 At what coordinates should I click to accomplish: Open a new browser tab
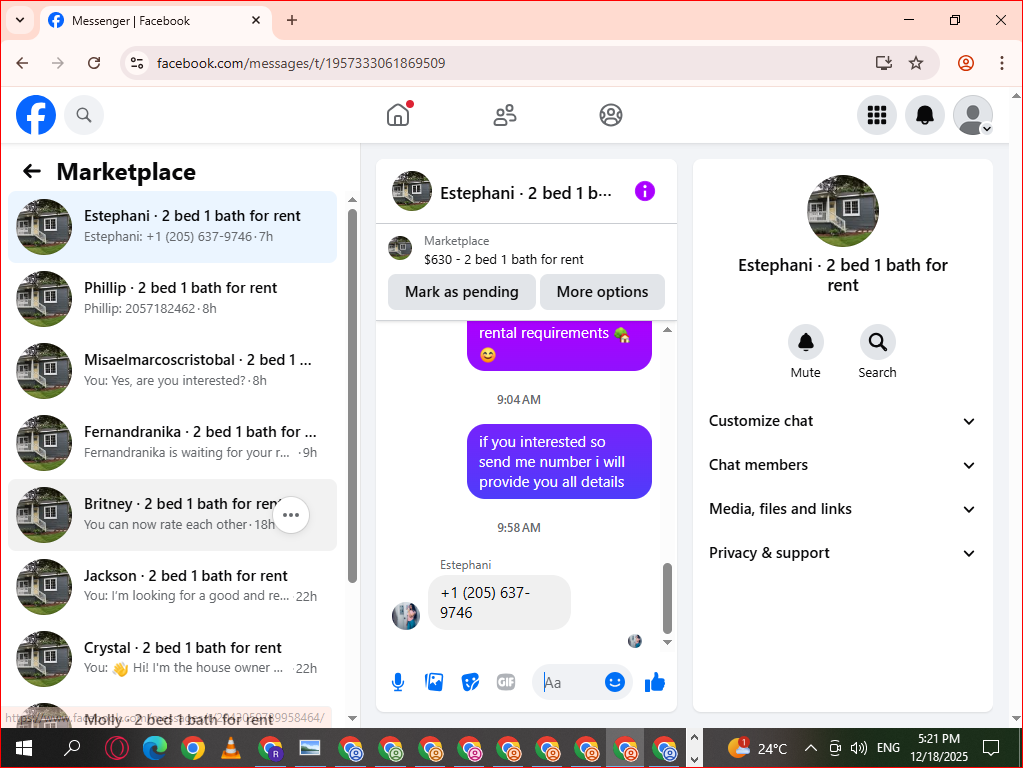(x=292, y=20)
